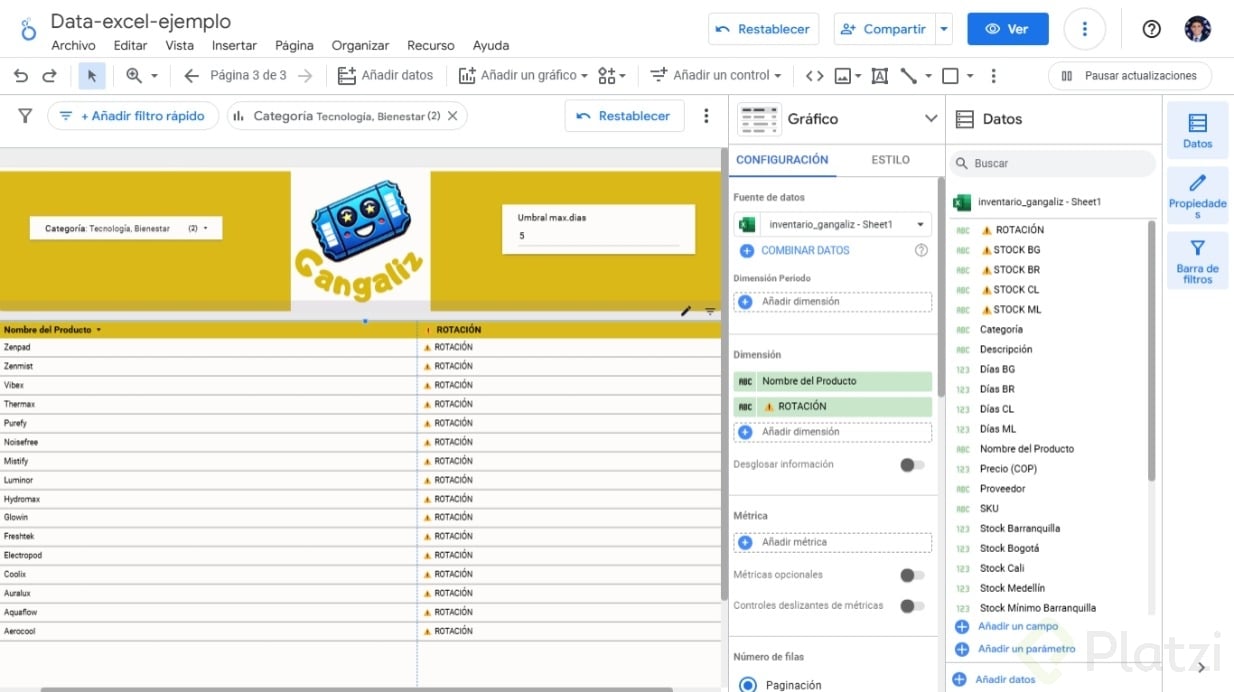Switch to the ESTILO tab
Screen dimensions: 1234x692
pyautogui.click(x=890, y=160)
